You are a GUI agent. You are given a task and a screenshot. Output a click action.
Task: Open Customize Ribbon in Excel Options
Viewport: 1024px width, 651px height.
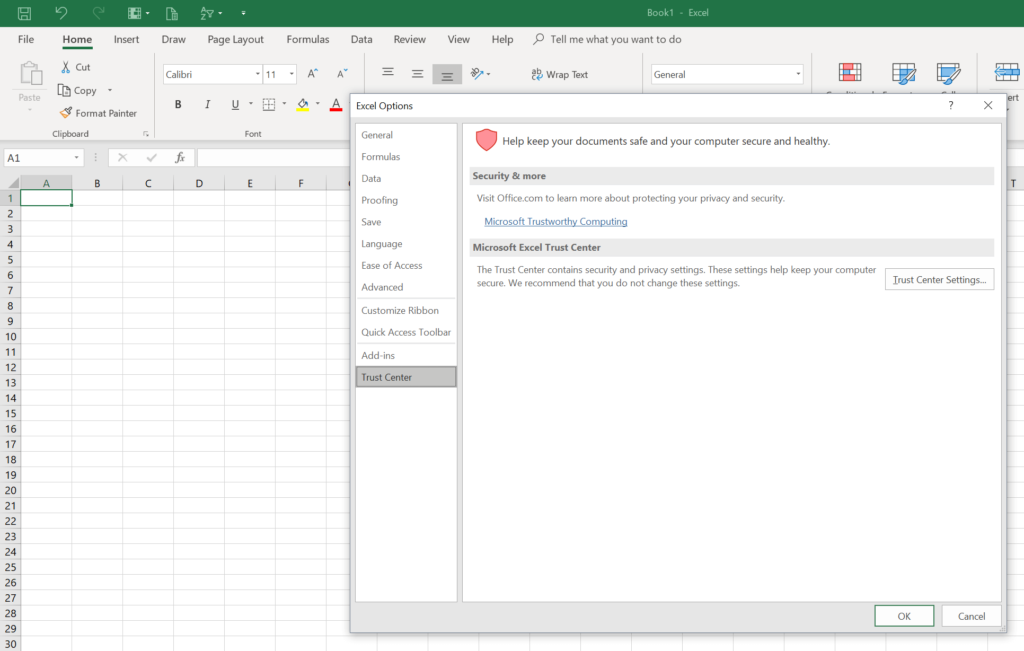(x=406, y=311)
